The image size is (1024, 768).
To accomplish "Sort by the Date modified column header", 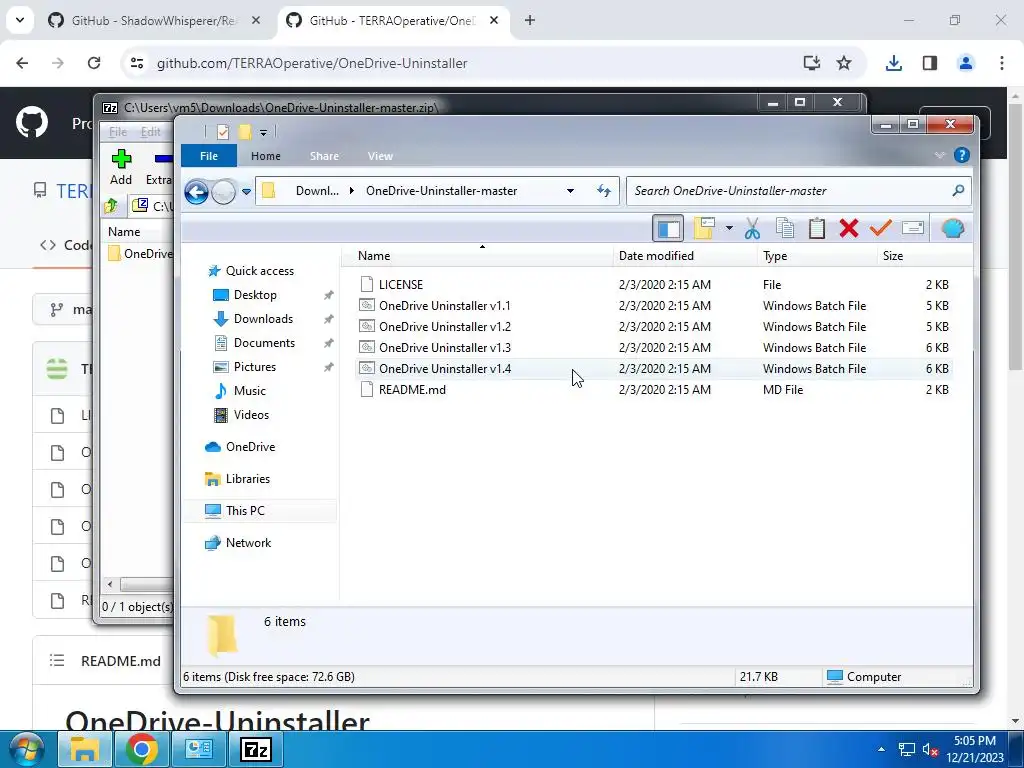I will [x=656, y=256].
